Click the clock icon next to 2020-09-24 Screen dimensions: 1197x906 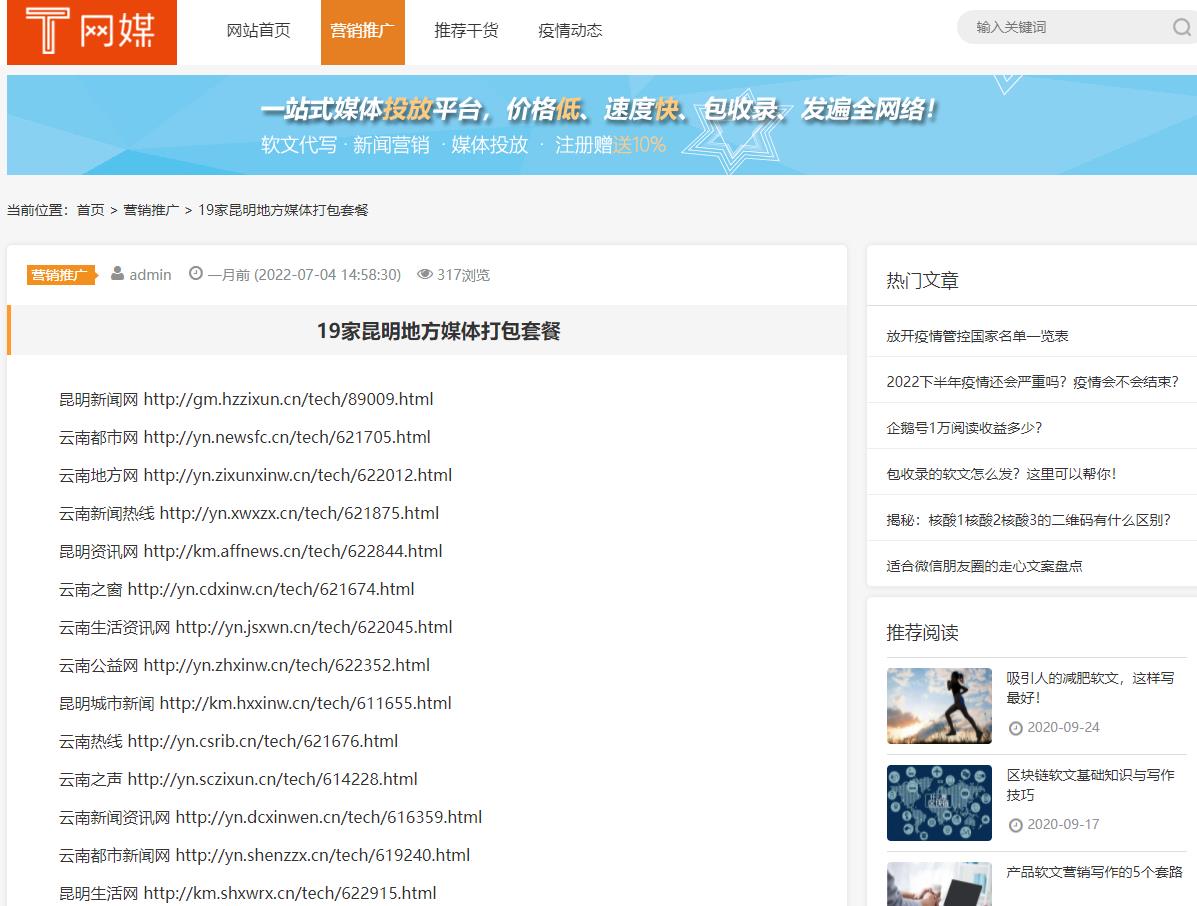(x=1015, y=728)
